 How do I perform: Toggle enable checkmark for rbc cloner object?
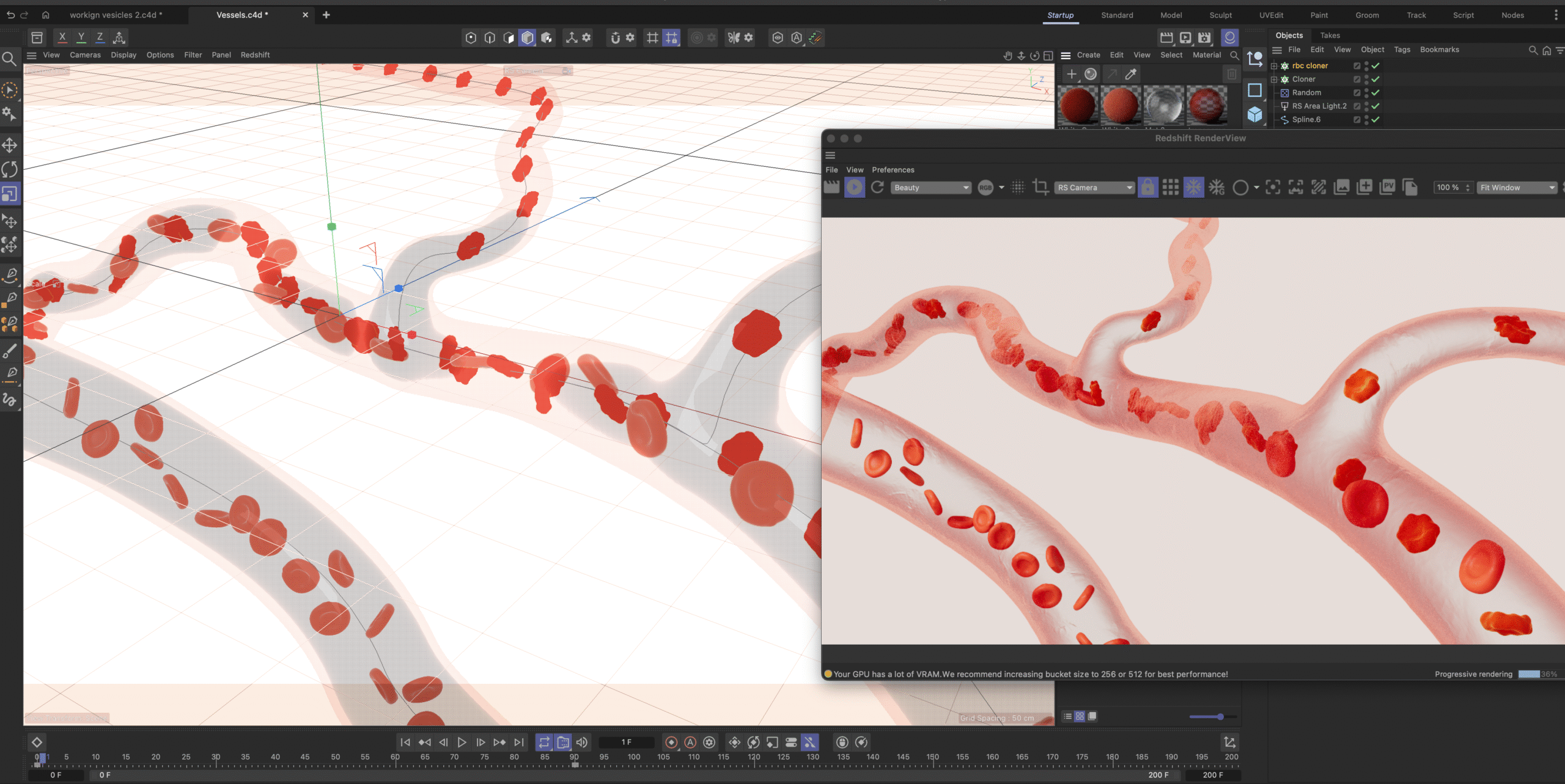point(1375,66)
